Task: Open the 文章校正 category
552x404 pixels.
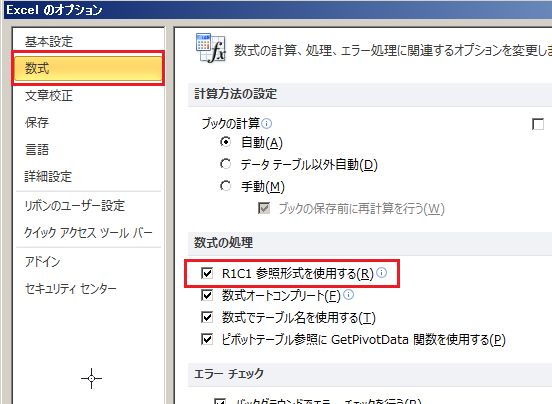Action: pyautogui.click(x=49, y=95)
